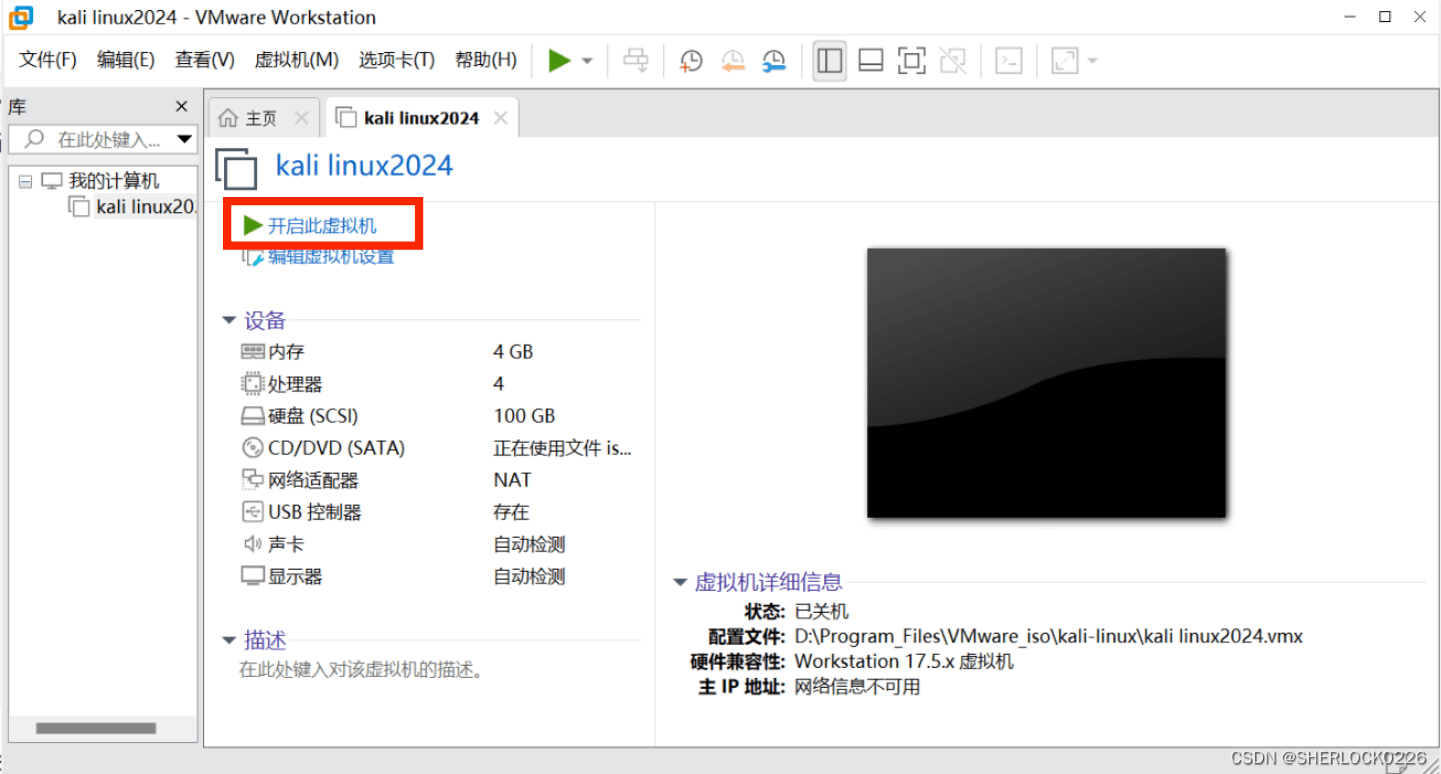Enter full screen mode icon
The width and height of the screenshot is (1441, 774).
912,61
